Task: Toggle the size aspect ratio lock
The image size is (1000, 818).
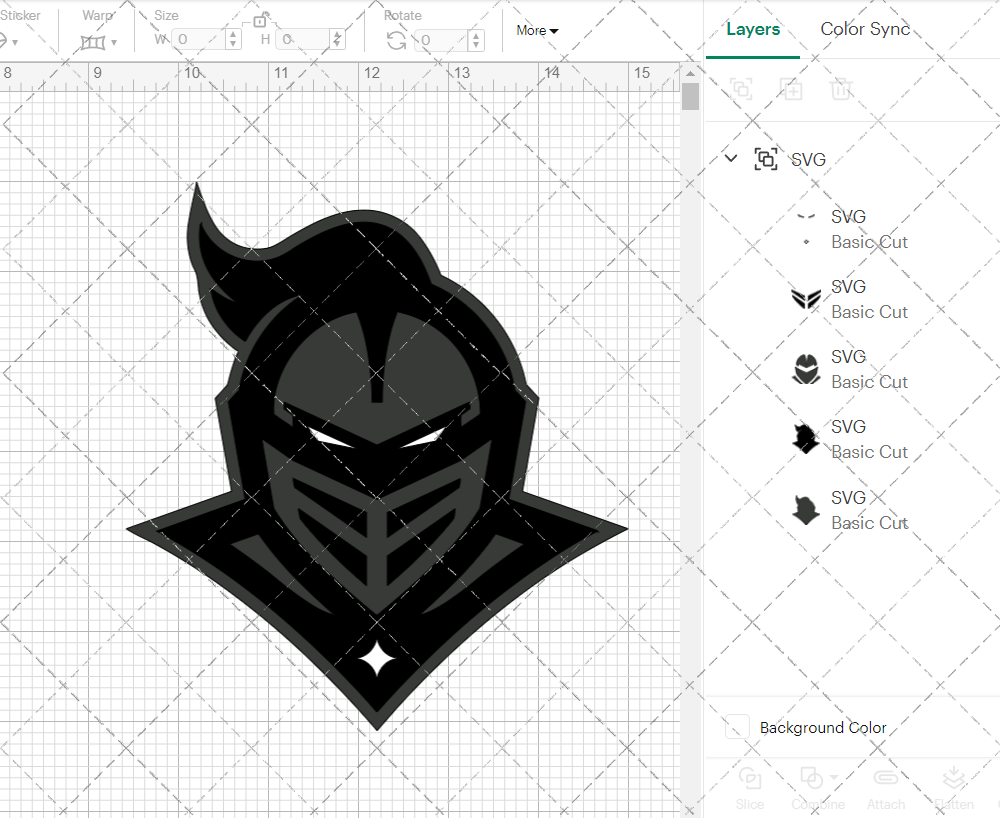Action: coord(258,19)
